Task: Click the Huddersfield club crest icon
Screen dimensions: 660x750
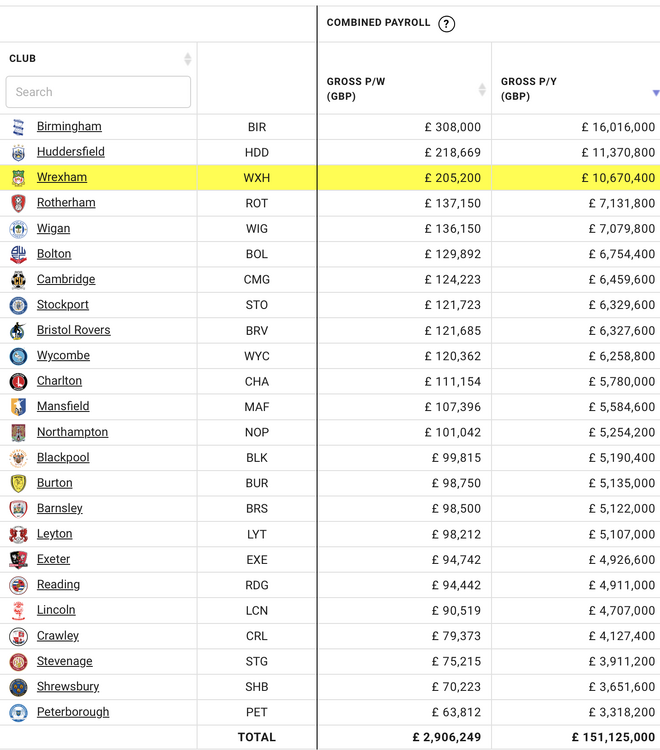Action: [x=18, y=153]
